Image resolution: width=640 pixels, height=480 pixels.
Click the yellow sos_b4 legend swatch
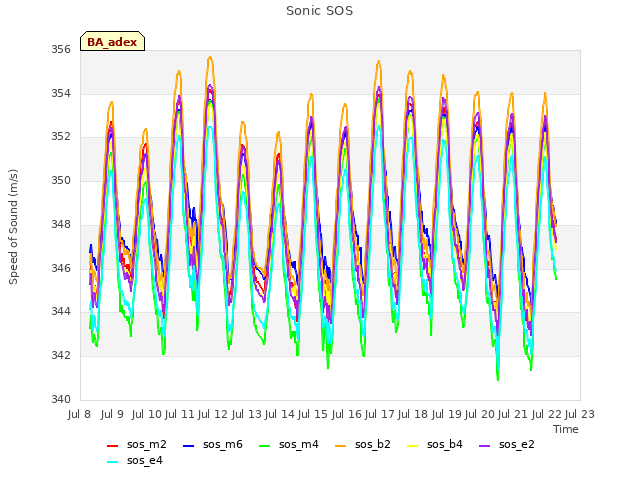pyautogui.click(x=413, y=446)
